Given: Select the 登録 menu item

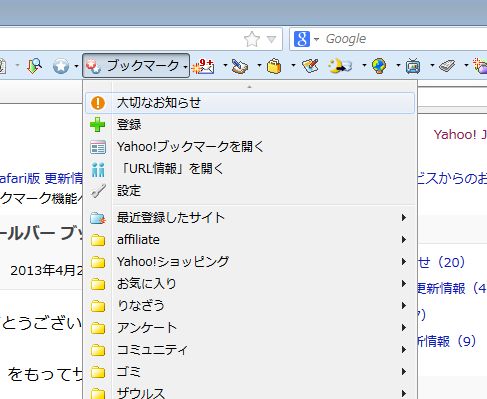Looking at the screenshot, I should point(250,125).
